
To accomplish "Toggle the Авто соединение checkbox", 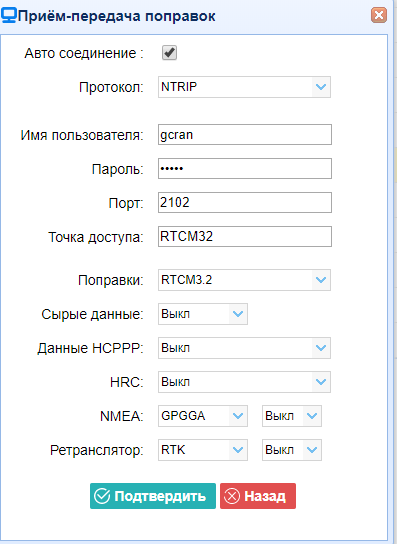I will pos(169,53).
